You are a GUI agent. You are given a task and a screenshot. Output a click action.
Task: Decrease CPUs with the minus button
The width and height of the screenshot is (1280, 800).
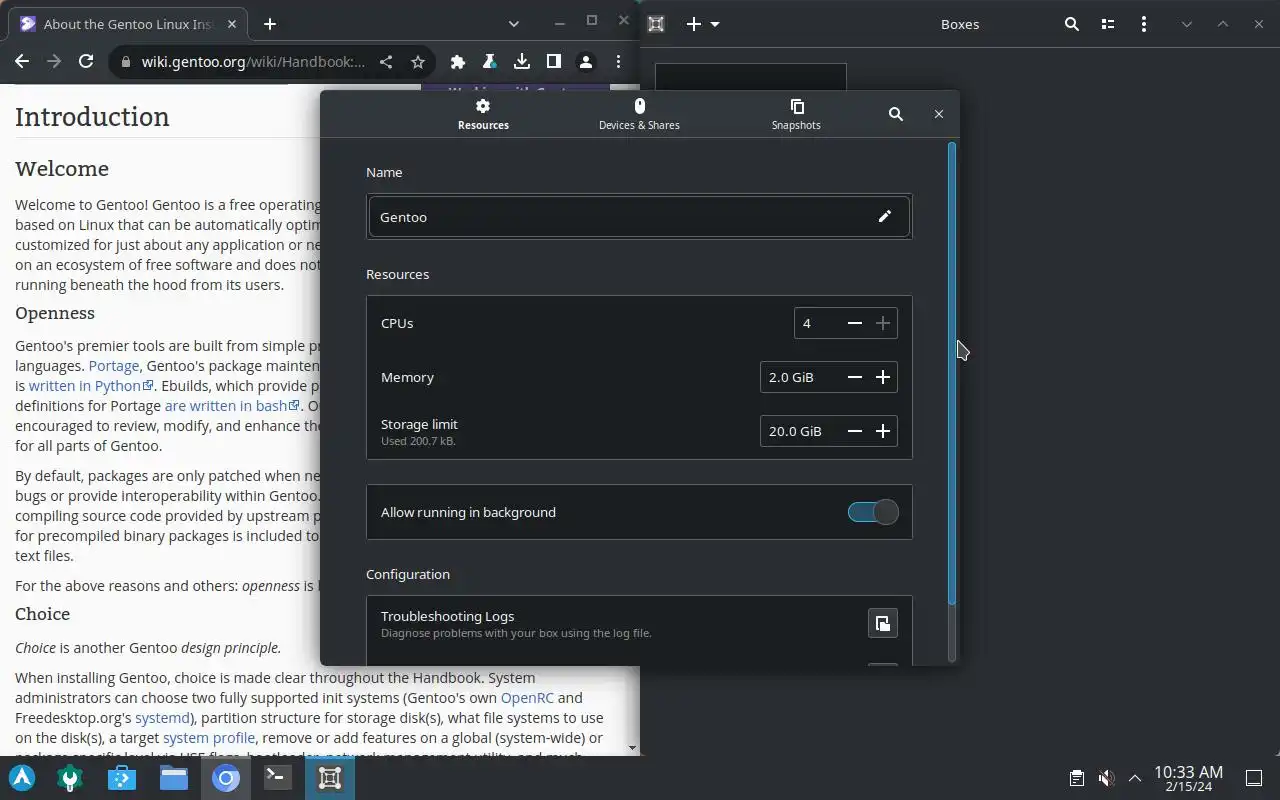click(855, 323)
